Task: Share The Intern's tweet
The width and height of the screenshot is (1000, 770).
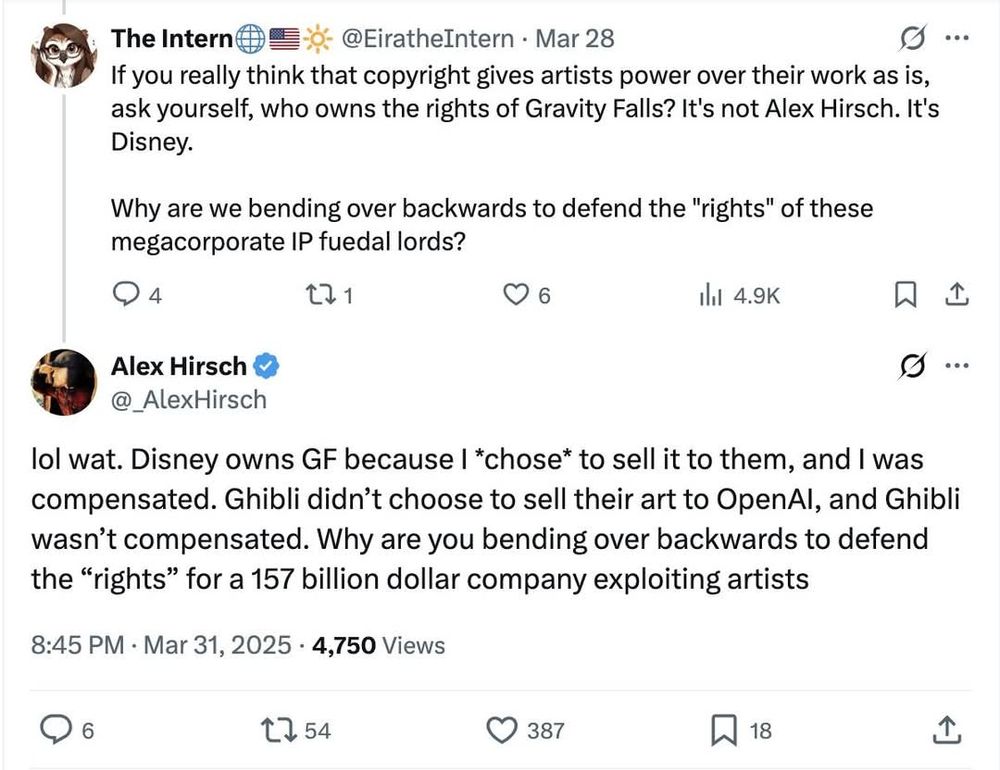Action: [955, 295]
